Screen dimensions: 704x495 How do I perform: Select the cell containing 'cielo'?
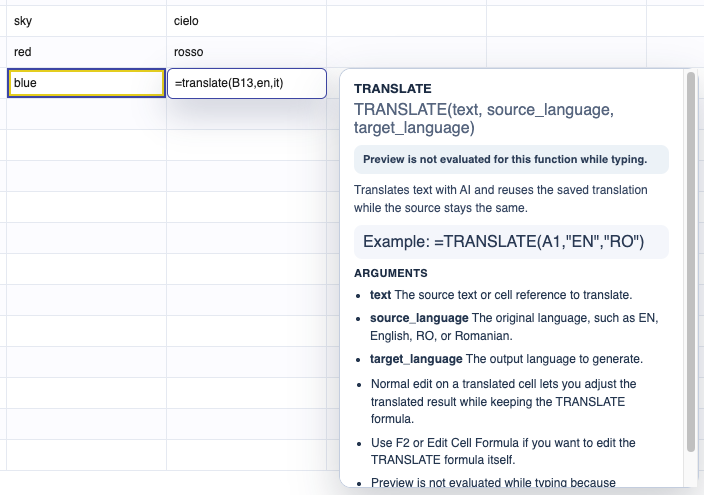coord(246,21)
